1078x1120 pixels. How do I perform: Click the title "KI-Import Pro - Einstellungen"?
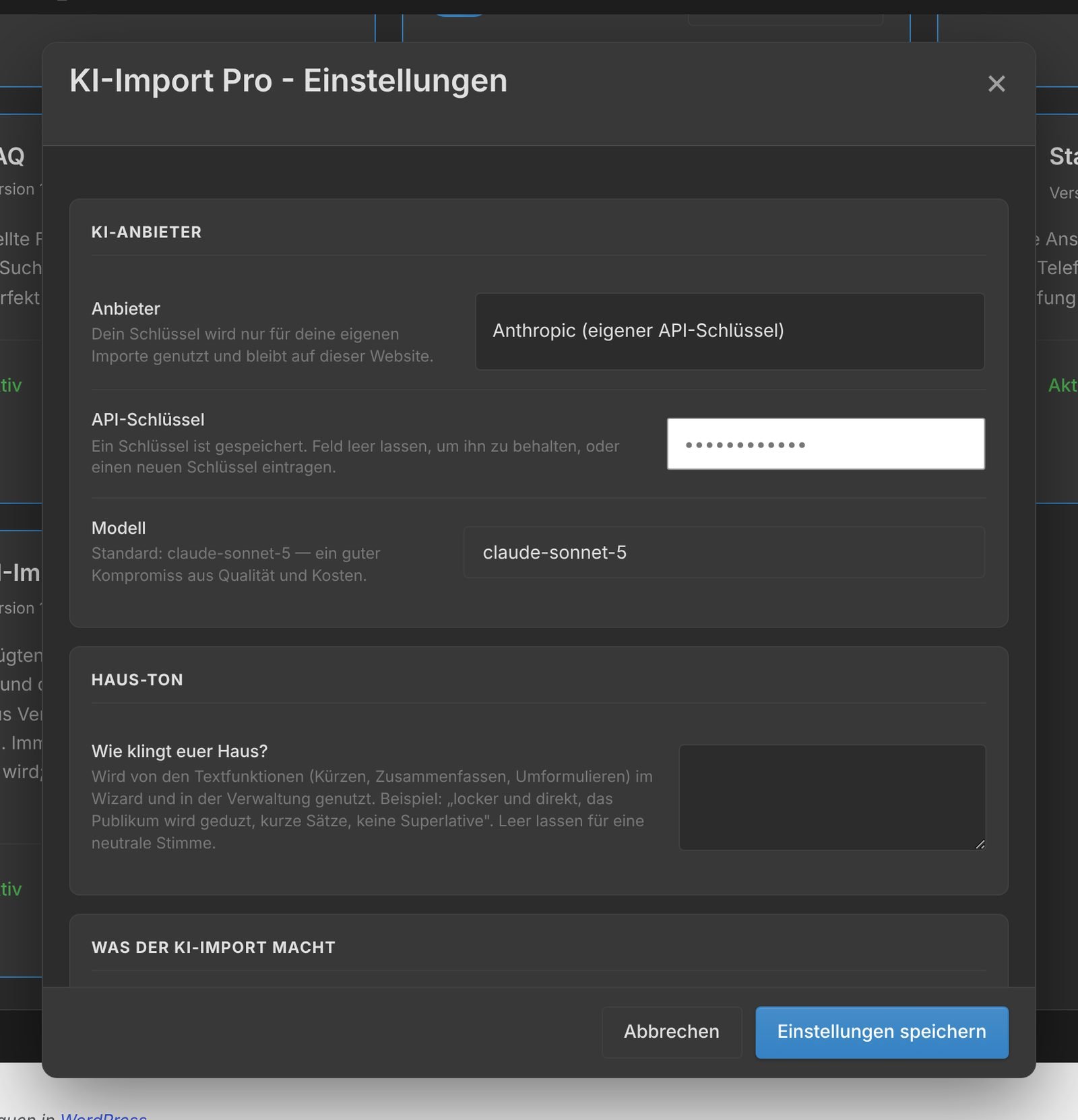[x=288, y=81]
